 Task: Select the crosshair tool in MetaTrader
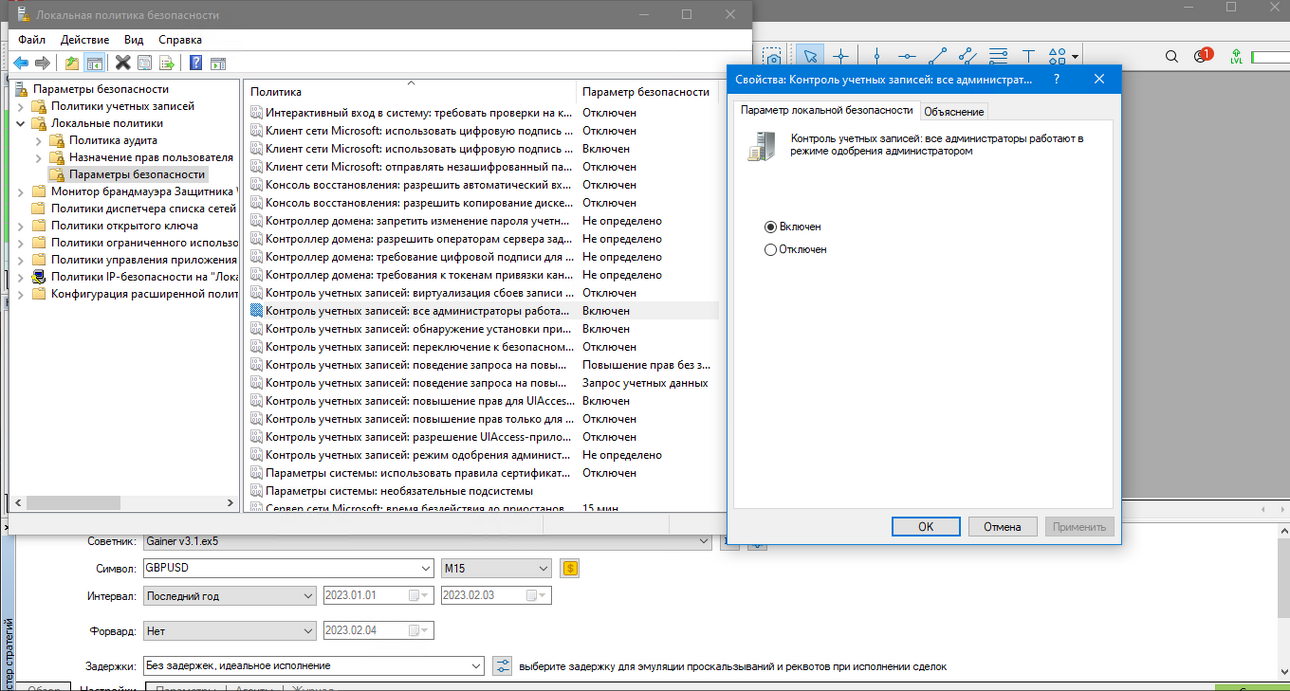pyautogui.click(x=841, y=57)
